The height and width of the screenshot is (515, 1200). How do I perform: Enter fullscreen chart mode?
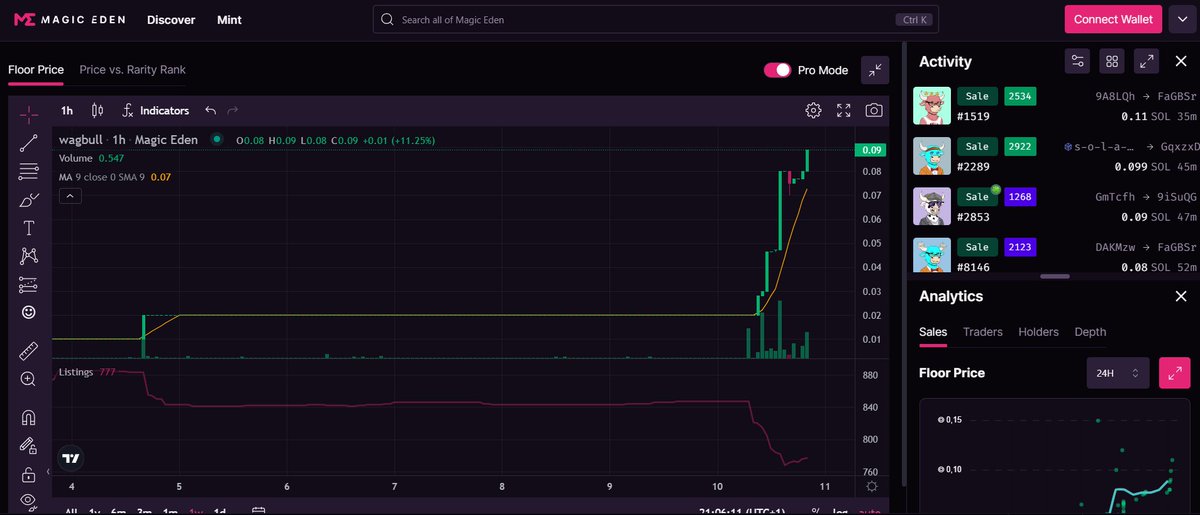tap(844, 110)
